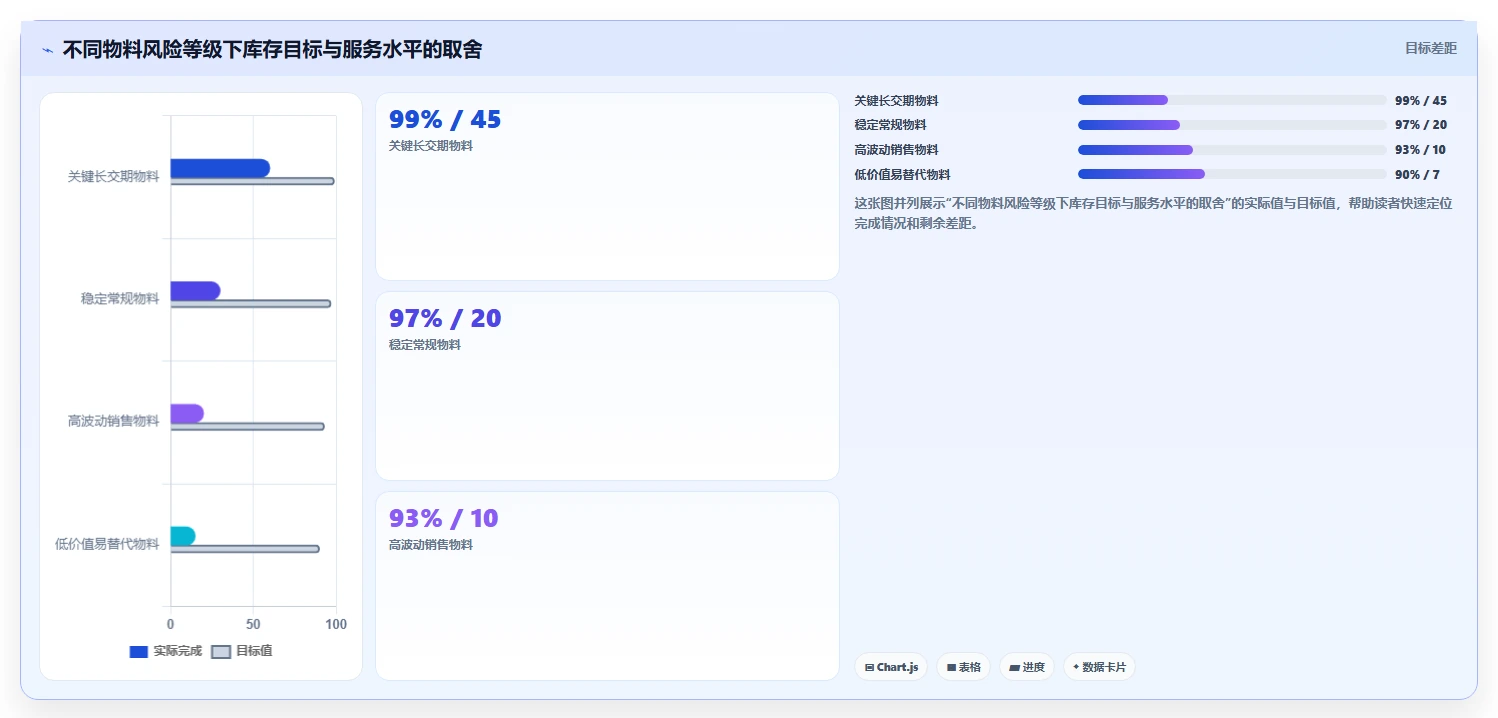Screen dimensions: 1498x718
Task: Click the dashboard title text
Action: pyautogui.click(x=272, y=49)
